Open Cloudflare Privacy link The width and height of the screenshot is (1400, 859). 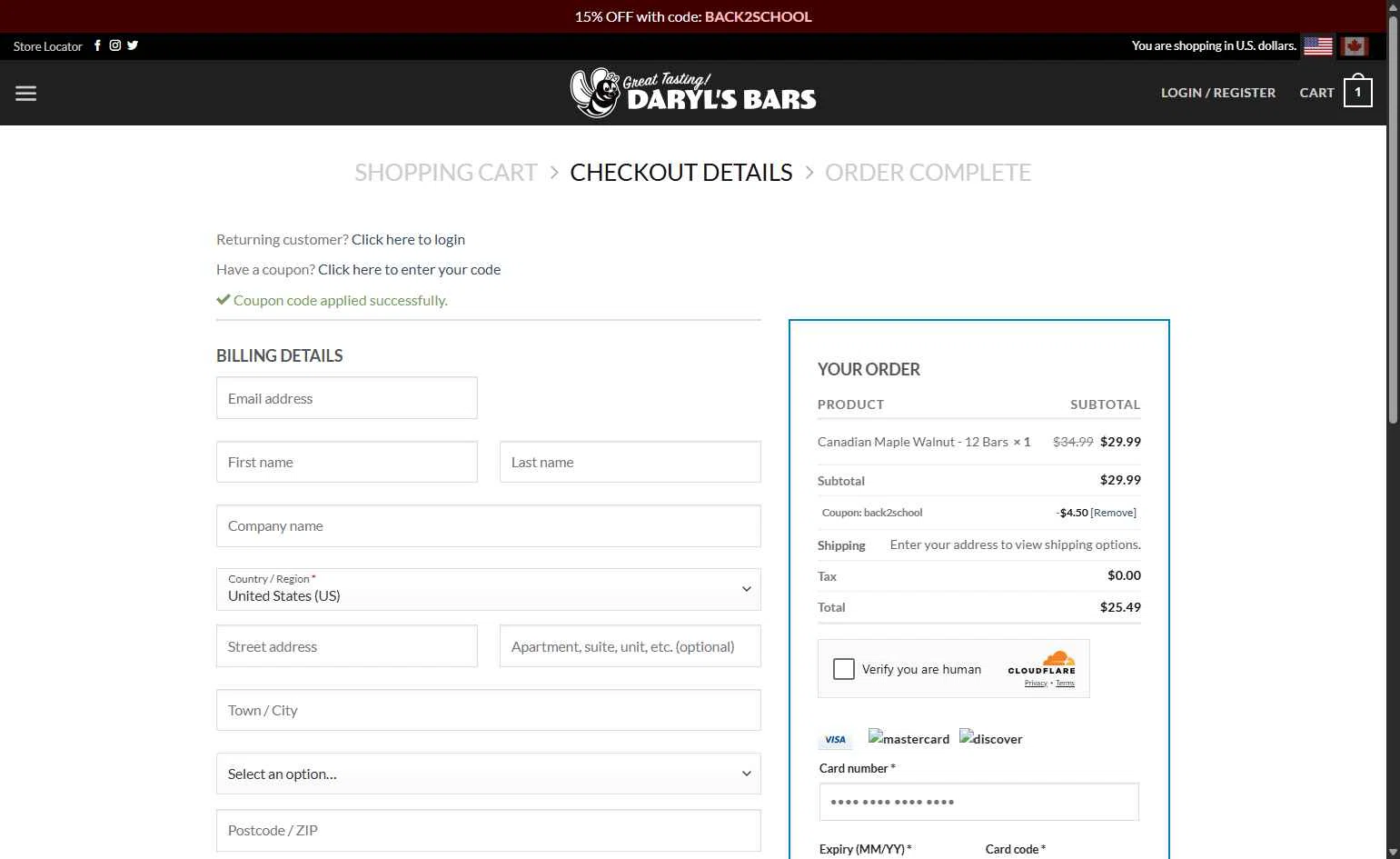tap(1036, 683)
